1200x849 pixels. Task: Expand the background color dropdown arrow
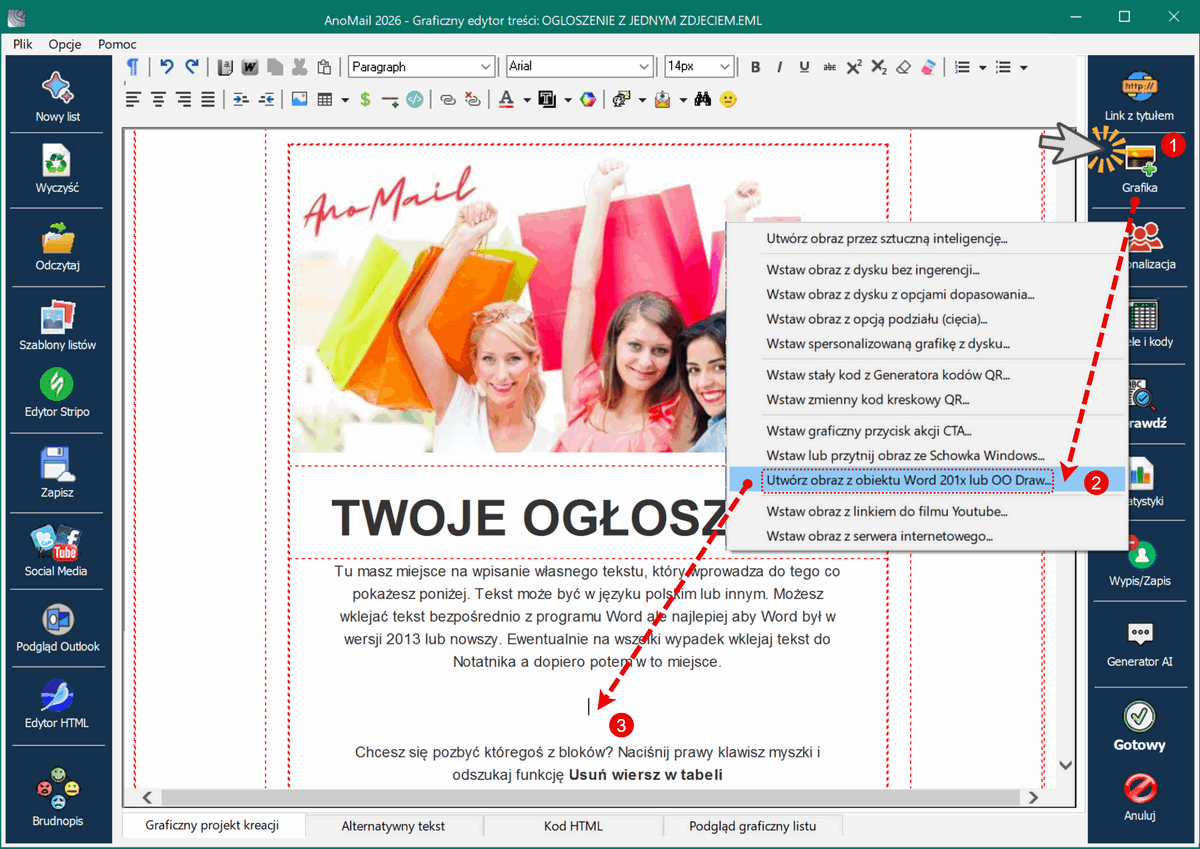pos(568,99)
